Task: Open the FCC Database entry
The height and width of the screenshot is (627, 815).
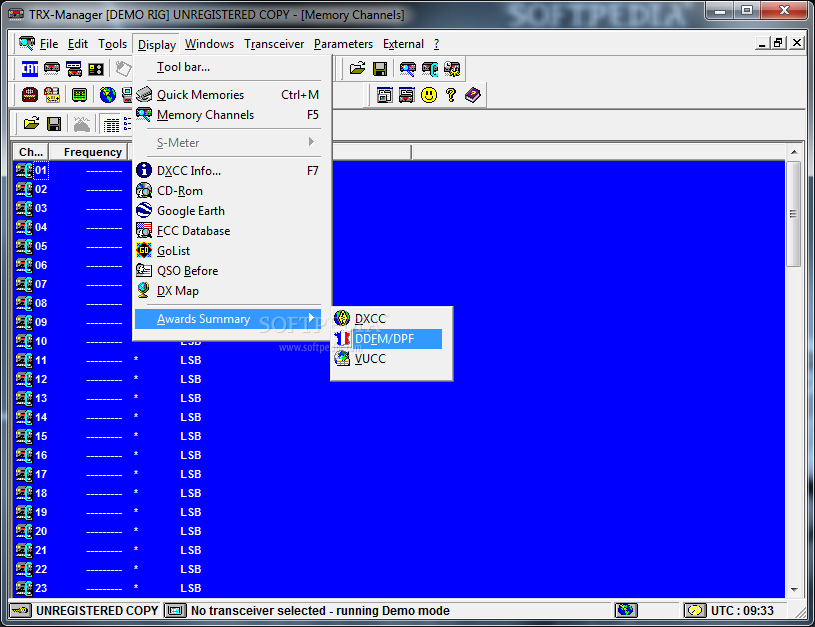Action: coord(228,231)
